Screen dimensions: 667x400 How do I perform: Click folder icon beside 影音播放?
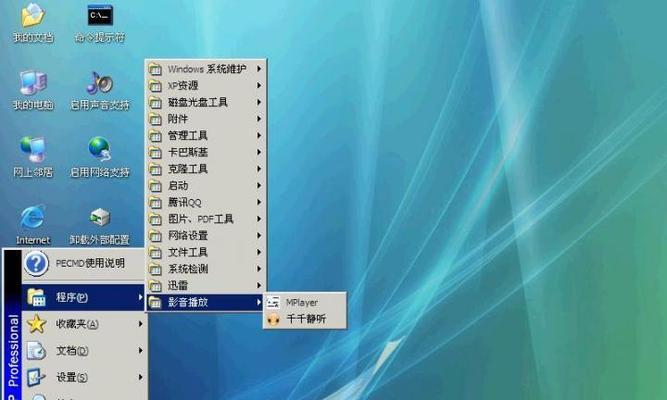(x=155, y=303)
